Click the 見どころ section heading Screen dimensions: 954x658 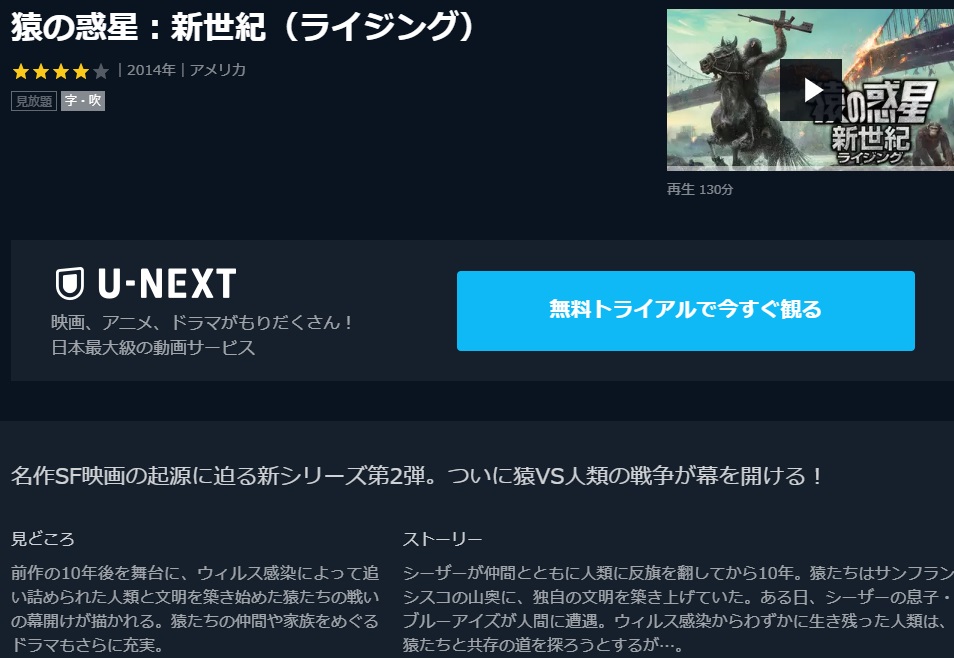43,539
